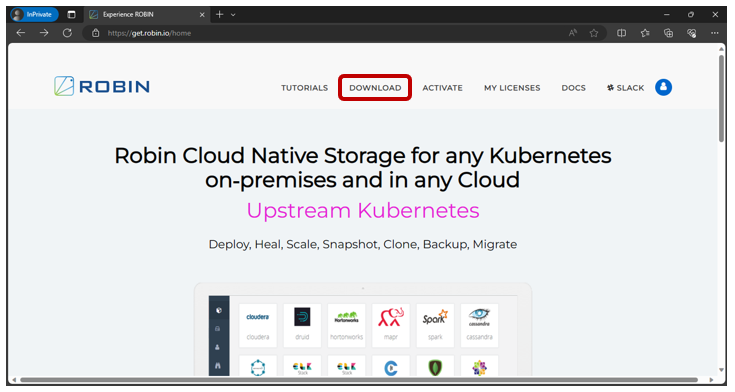The image size is (735, 392).
Task: Open the tab actions menu icon
Action: [x=71, y=15]
